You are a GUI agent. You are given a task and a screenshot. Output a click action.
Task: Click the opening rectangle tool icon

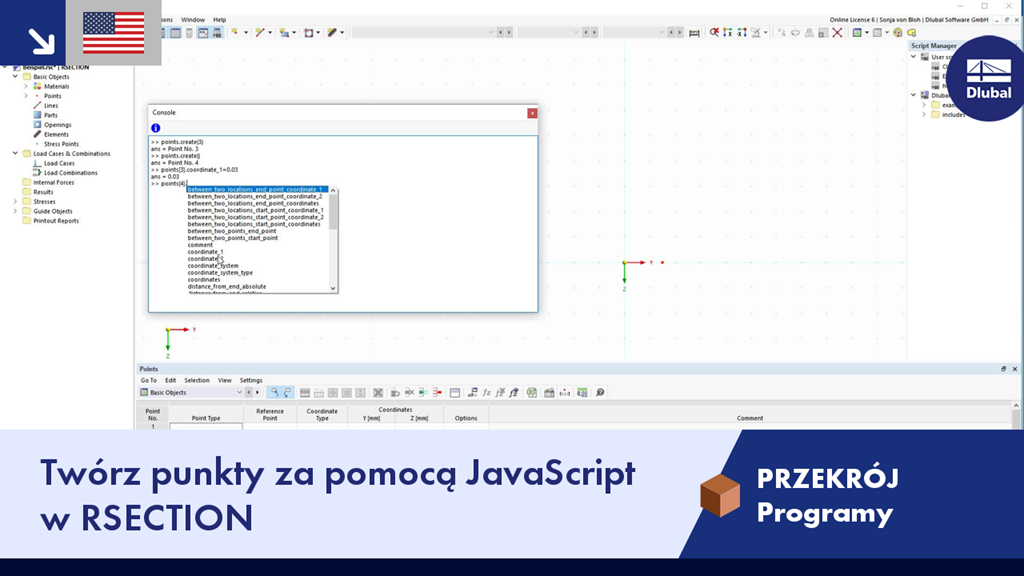[x=308, y=33]
